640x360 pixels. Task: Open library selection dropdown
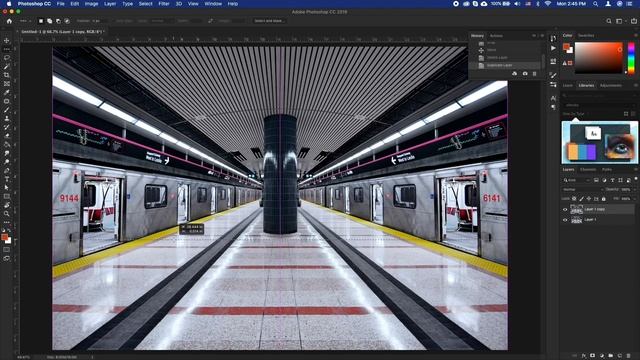click(x=599, y=105)
